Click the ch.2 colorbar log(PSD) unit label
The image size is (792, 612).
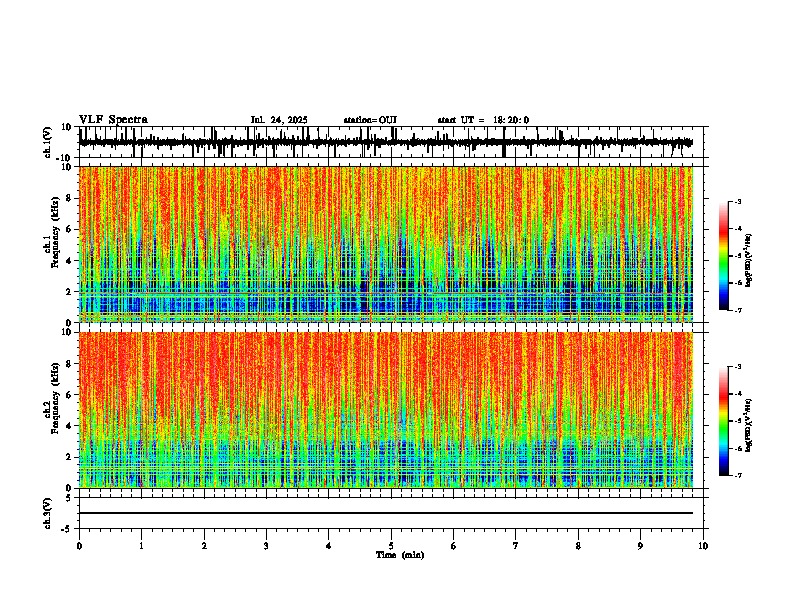pos(748,425)
